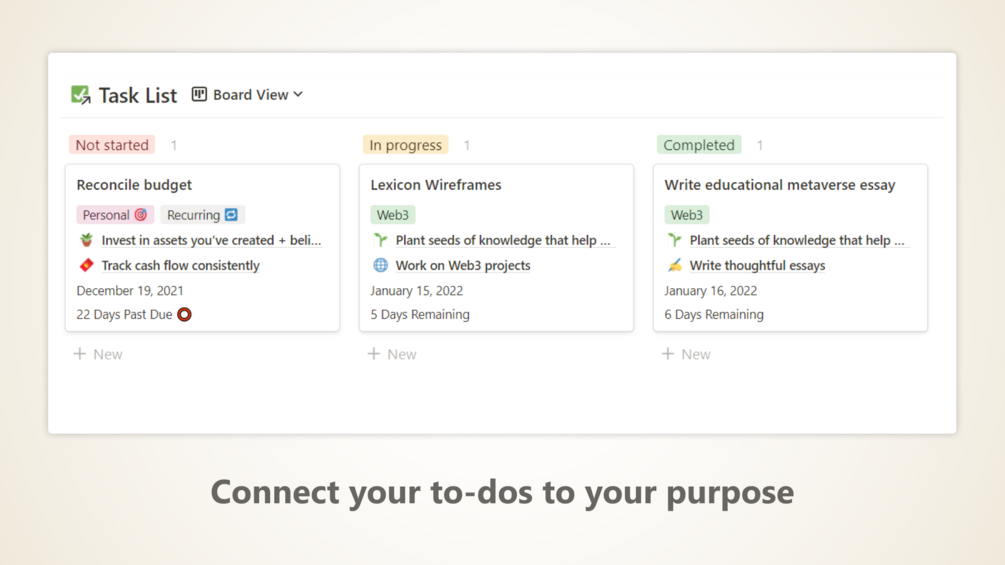Image resolution: width=1005 pixels, height=565 pixels.
Task: Open the Work on Web3 projects link
Action: point(463,265)
